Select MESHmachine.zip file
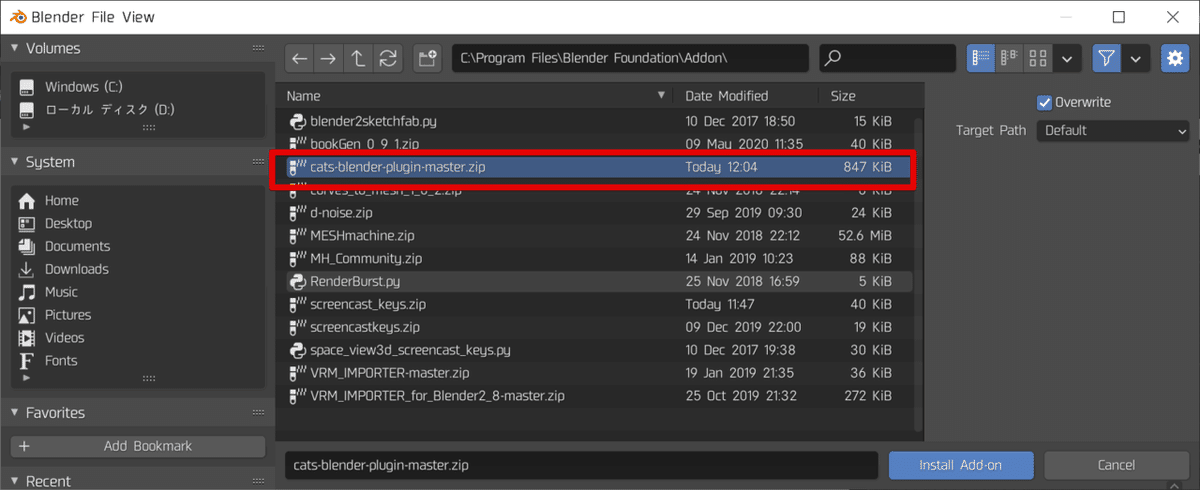 594,236
